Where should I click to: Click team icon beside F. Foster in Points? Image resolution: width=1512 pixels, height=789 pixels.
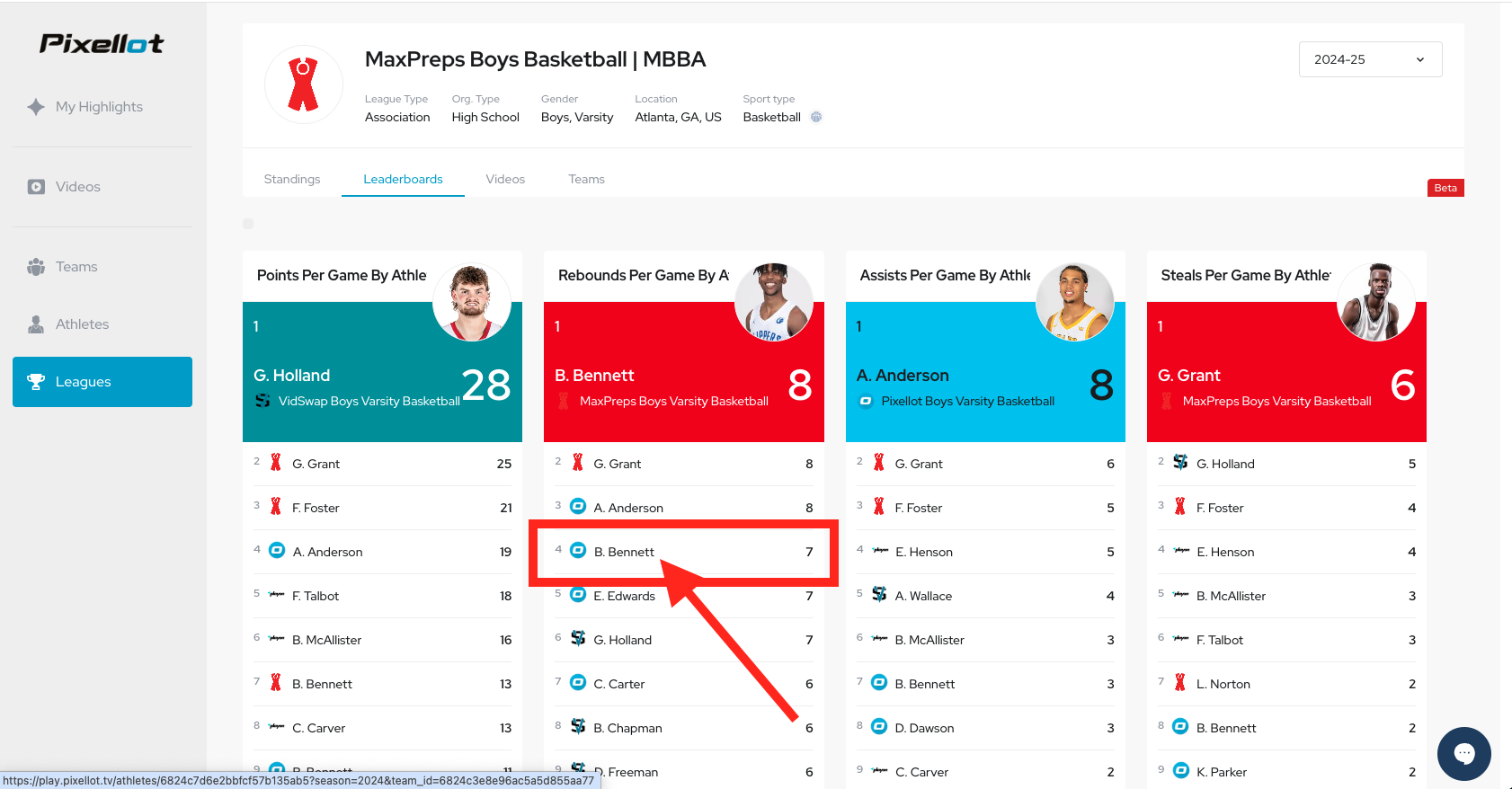[x=277, y=507]
